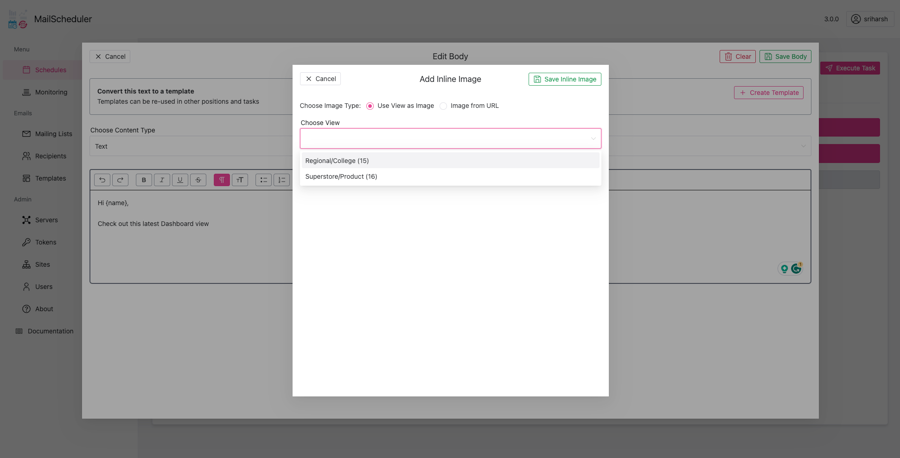This screenshot has height=458, width=900.
Task: Toggle underline formatting in editor toolbar
Action: click(x=180, y=180)
